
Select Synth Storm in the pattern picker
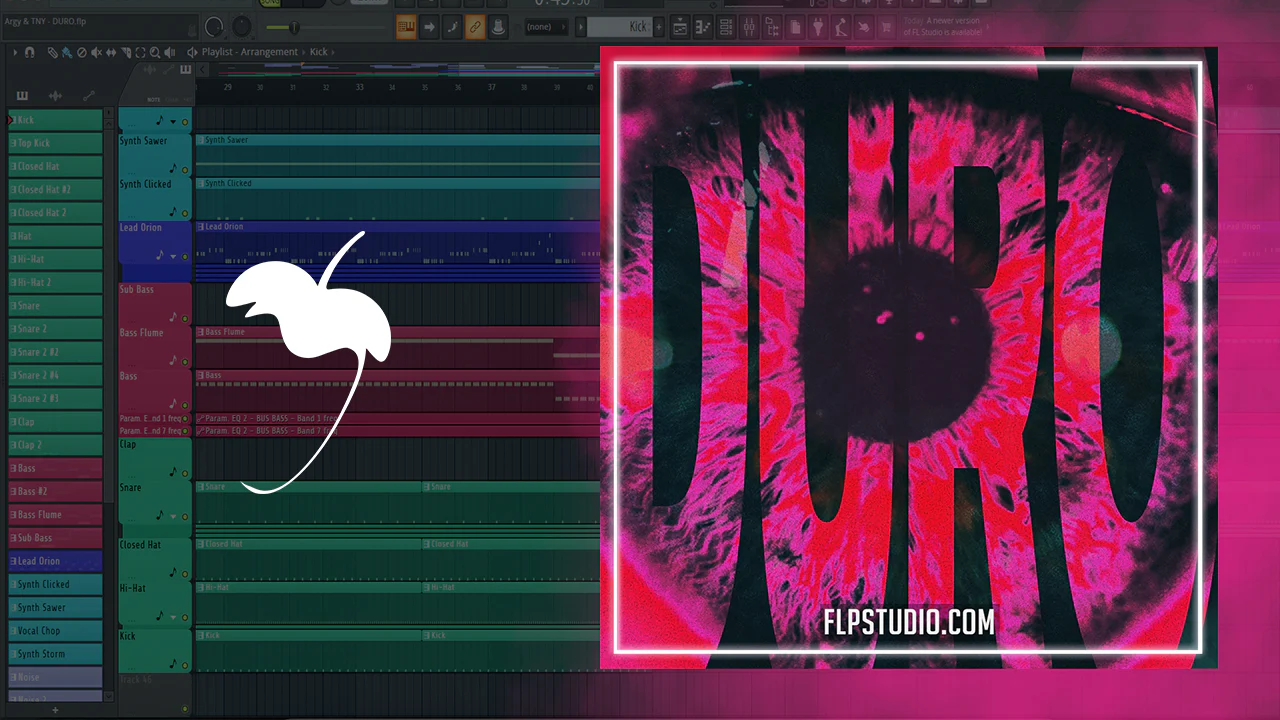point(55,654)
